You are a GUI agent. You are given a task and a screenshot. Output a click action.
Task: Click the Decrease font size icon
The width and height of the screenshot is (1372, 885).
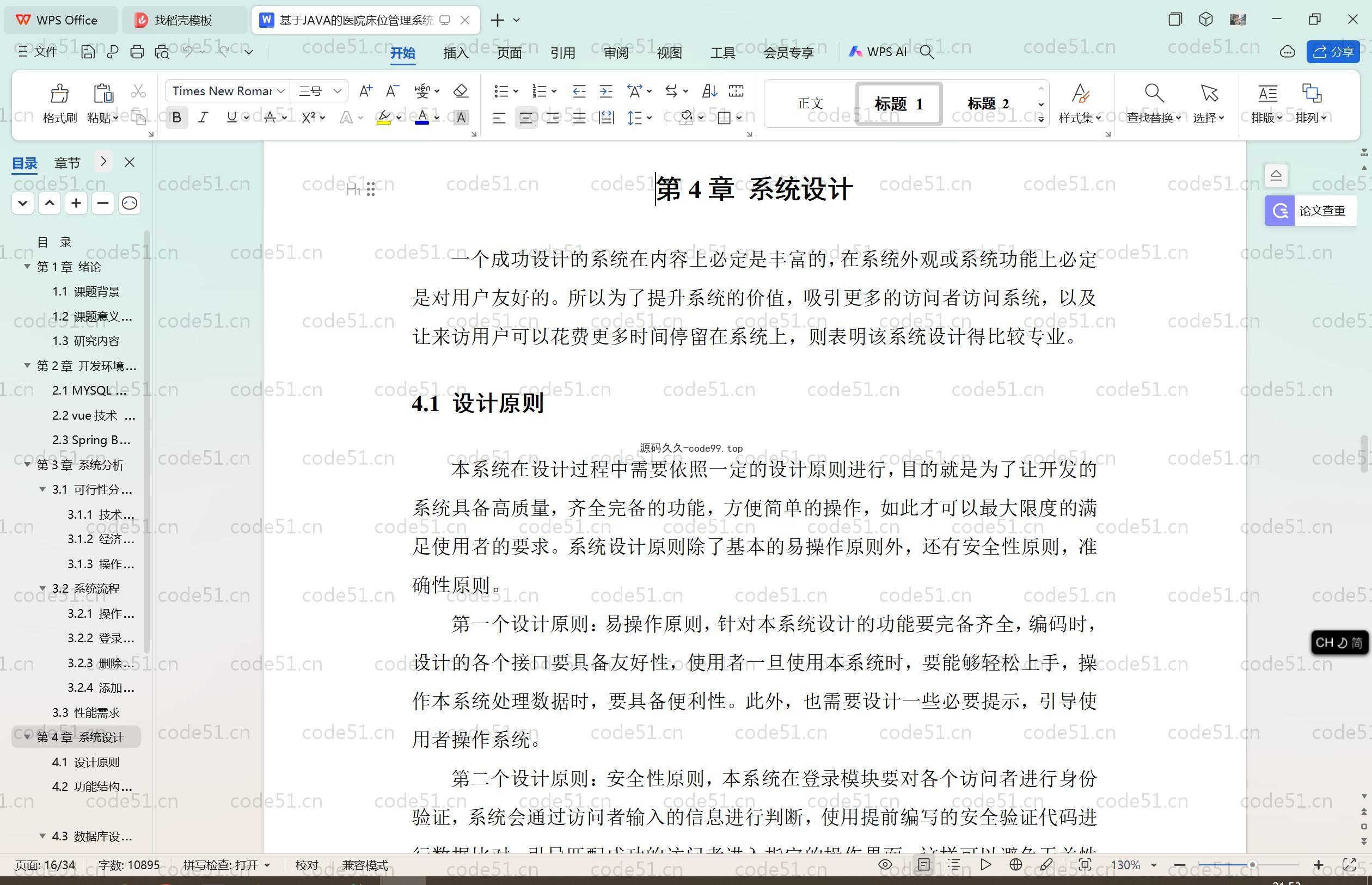pyautogui.click(x=392, y=91)
